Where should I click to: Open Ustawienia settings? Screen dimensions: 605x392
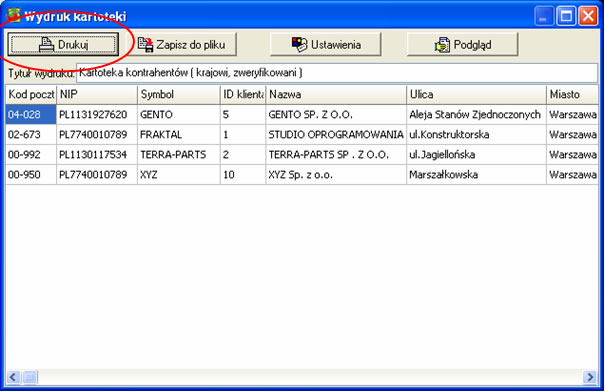(326, 45)
